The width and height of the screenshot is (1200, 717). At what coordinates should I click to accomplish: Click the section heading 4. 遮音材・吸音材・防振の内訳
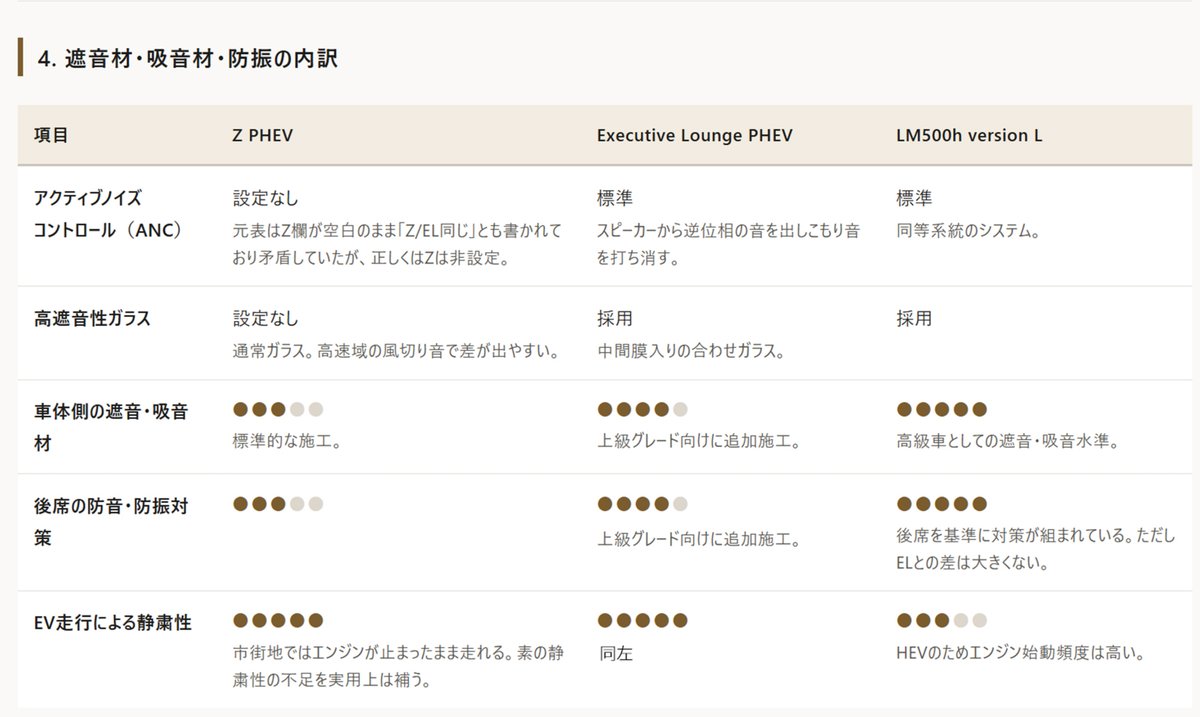pyautogui.click(x=188, y=59)
